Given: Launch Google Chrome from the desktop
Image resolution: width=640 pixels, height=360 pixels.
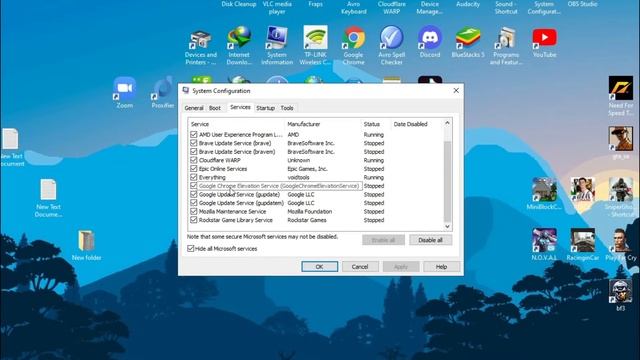Looking at the screenshot, I should tap(353, 46).
